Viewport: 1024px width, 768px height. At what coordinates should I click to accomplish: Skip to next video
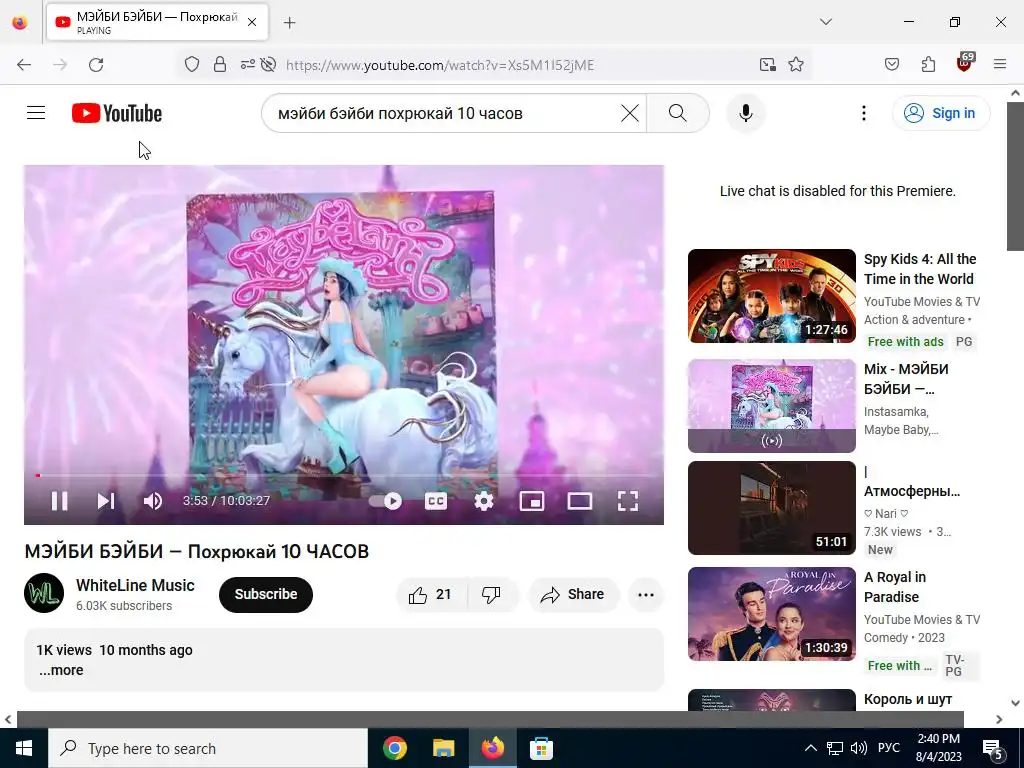[106, 501]
